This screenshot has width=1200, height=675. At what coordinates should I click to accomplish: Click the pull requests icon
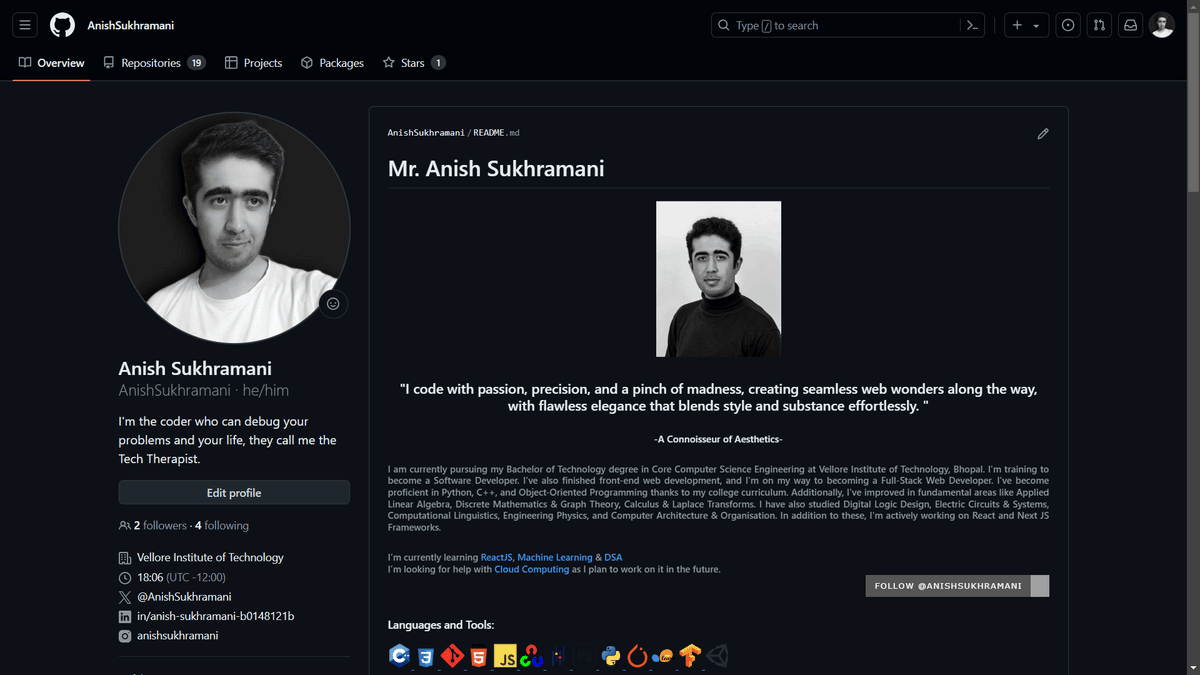click(1099, 24)
